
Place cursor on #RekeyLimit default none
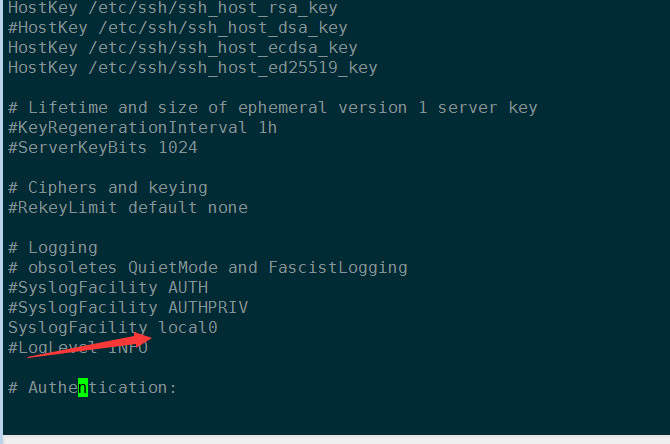pyautogui.click(x=128, y=208)
